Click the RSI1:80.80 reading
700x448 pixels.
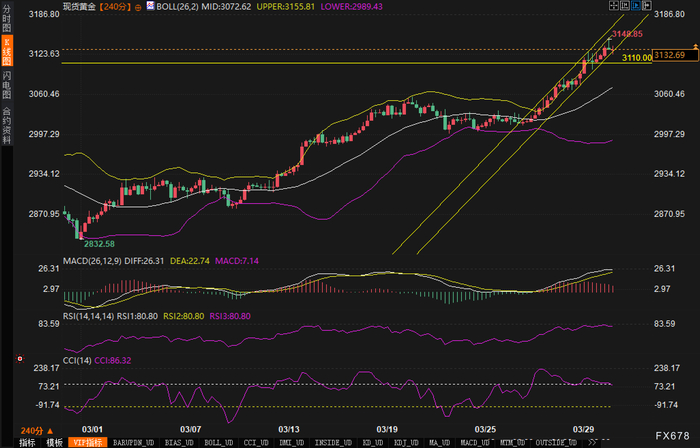click(x=138, y=316)
